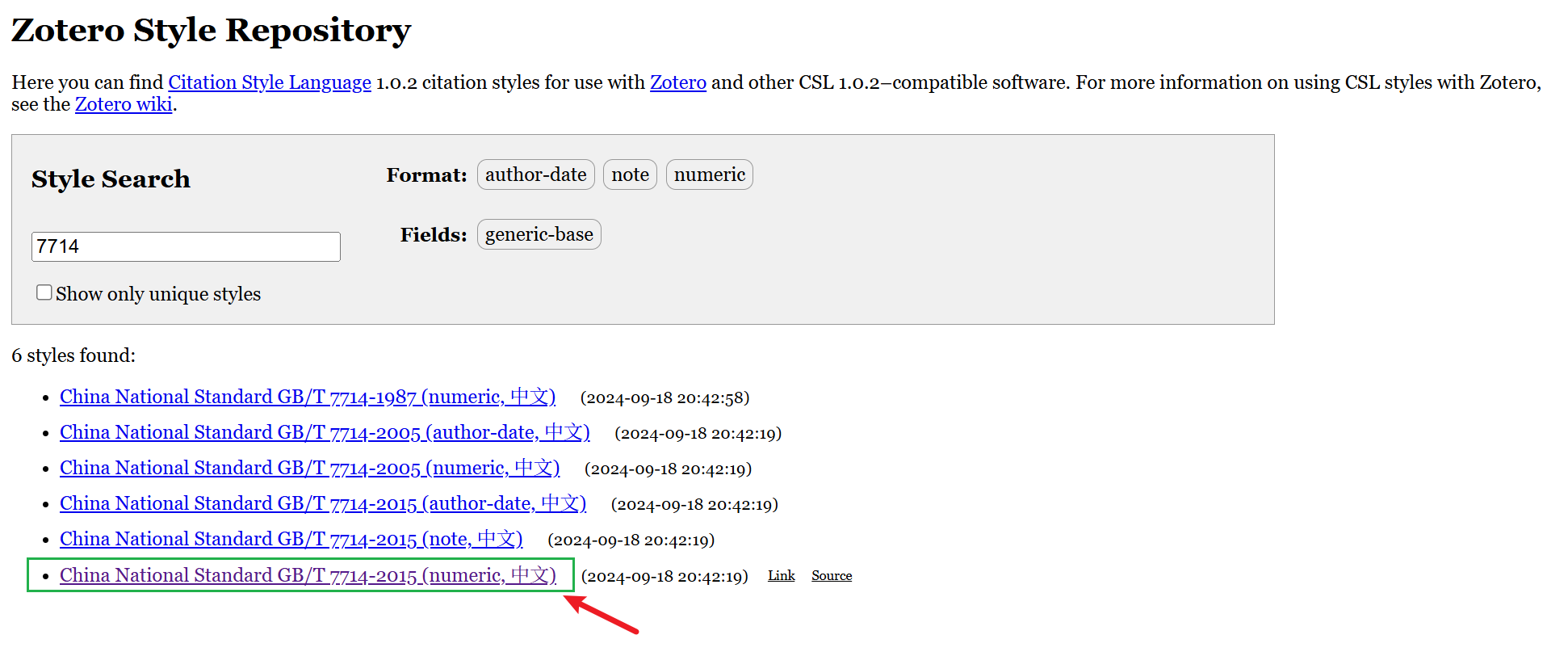
Task: Open the Citation Style Language link
Action: (270, 82)
